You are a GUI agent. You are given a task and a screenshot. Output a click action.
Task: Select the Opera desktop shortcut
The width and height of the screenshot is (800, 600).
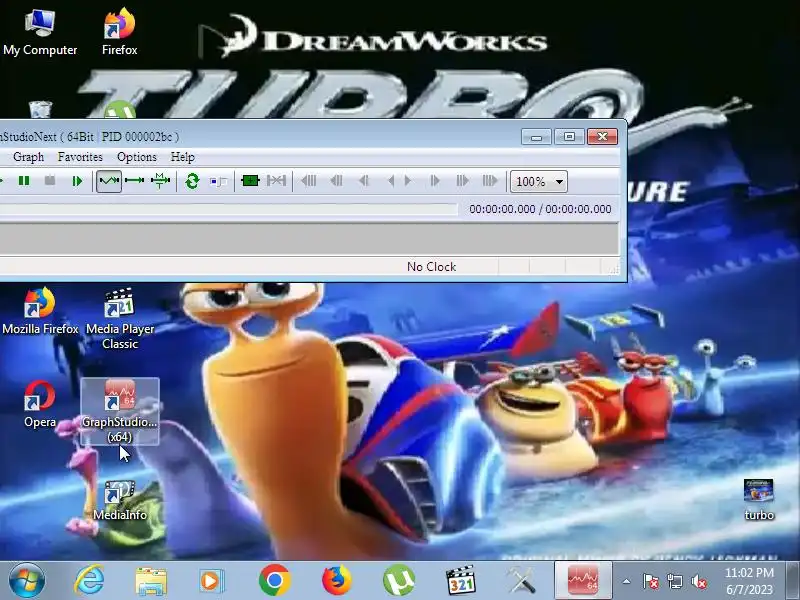coord(40,404)
